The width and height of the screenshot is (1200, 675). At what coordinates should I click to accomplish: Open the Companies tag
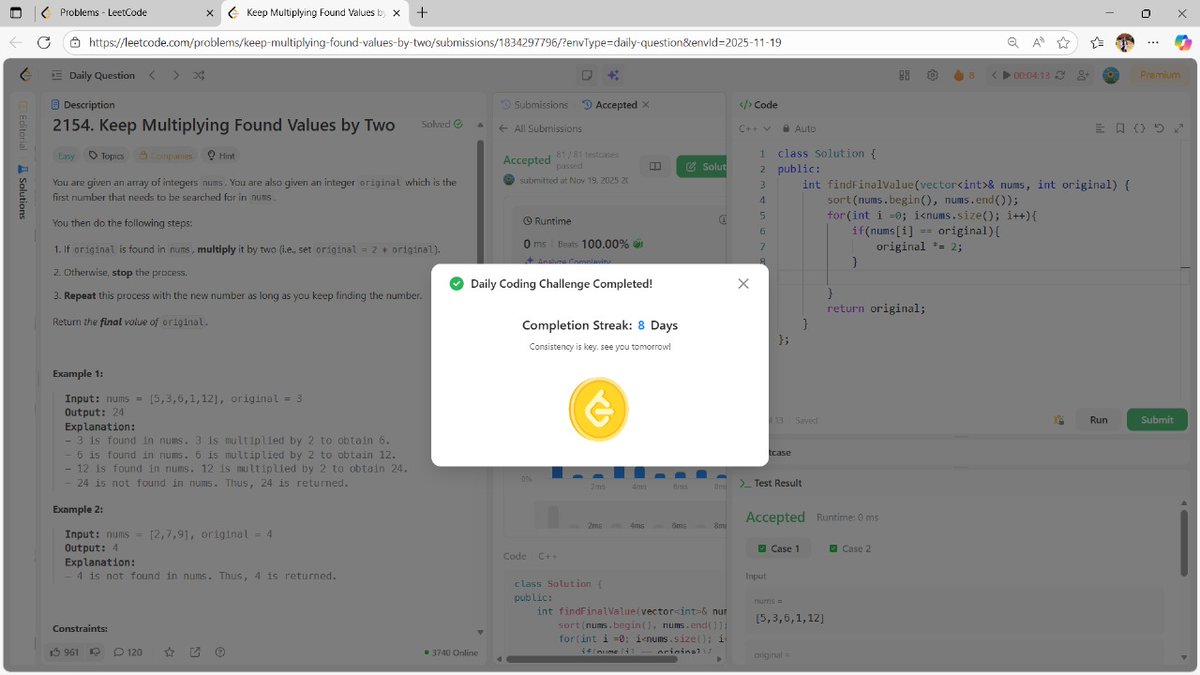click(165, 156)
